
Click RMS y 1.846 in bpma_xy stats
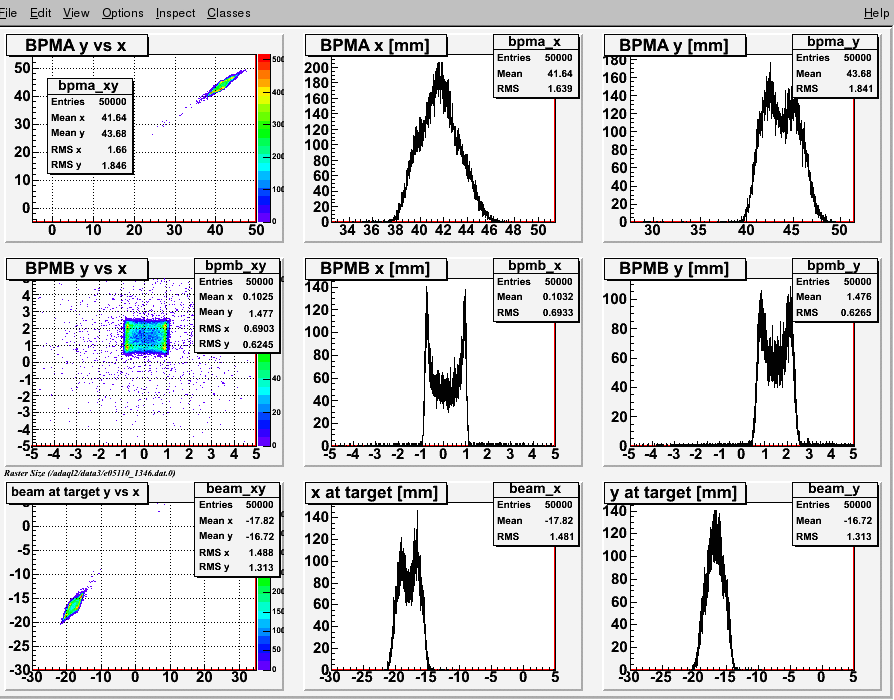click(90, 165)
